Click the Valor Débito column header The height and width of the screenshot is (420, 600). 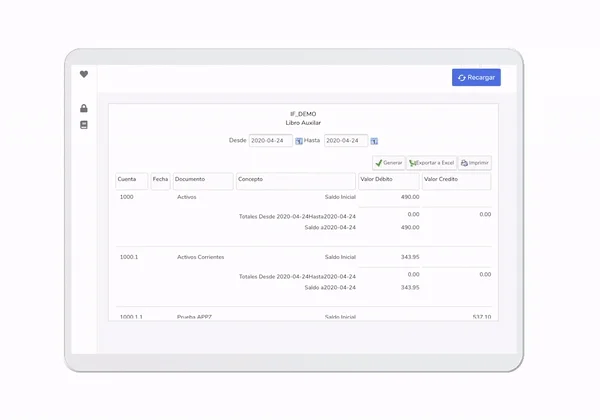point(389,181)
